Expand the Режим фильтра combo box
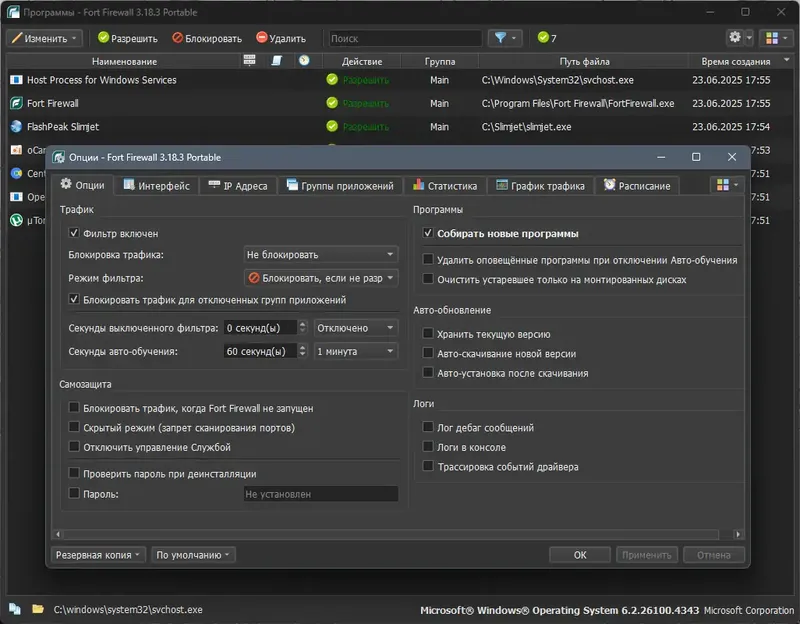This screenshot has height=624, width=800. pyautogui.click(x=321, y=278)
